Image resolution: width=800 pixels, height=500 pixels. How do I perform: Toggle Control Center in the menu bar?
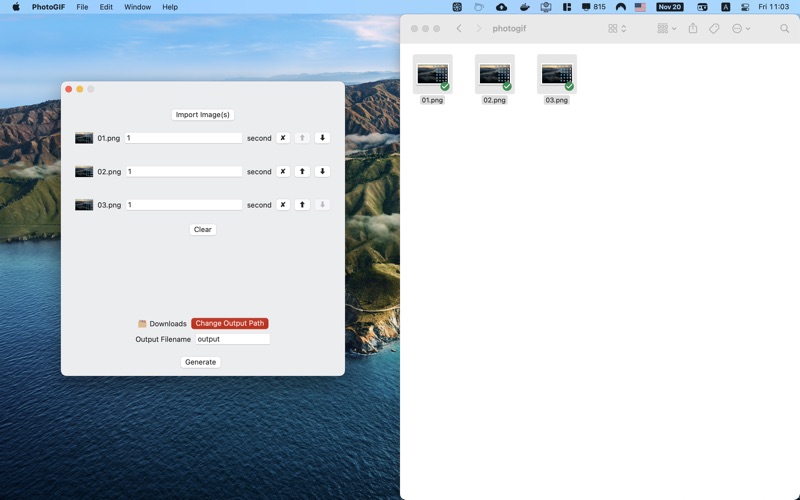click(x=744, y=7)
